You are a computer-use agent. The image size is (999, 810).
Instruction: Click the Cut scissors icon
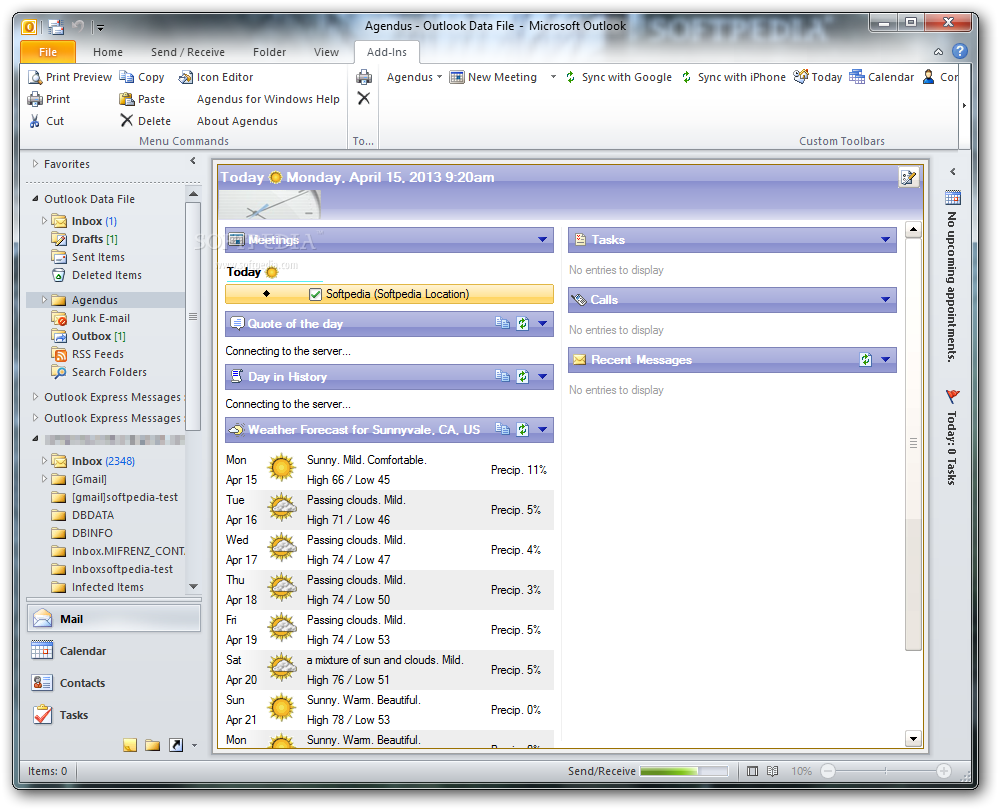[34, 121]
